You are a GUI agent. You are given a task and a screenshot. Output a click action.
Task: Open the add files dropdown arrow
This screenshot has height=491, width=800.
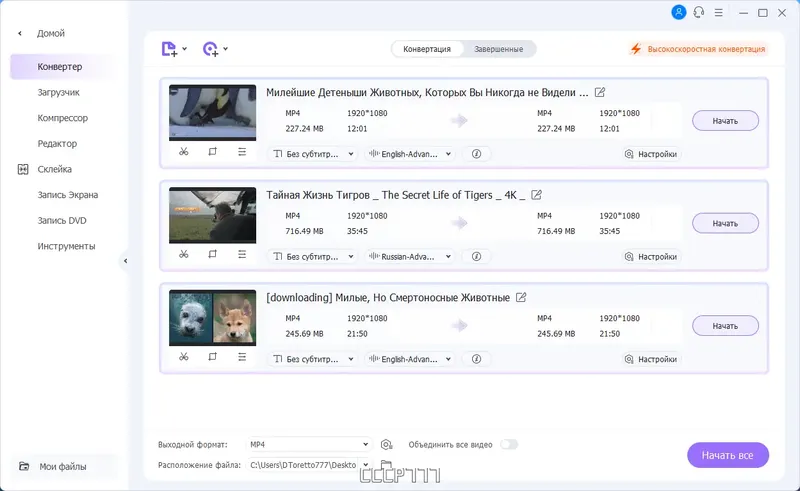coord(184,49)
